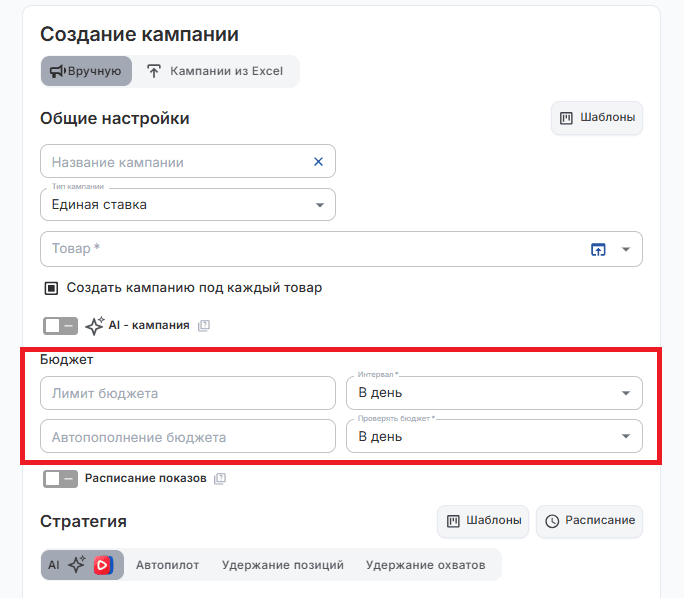Expand the Товар dropdown arrow
Viewport: 684px width, 598px height.
[x=626, y=249]
